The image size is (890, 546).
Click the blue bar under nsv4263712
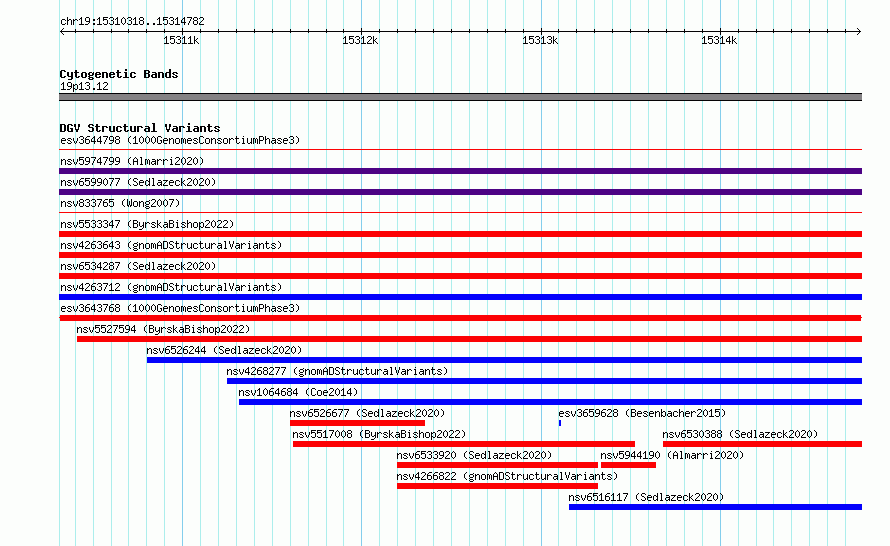pos(460,297)
